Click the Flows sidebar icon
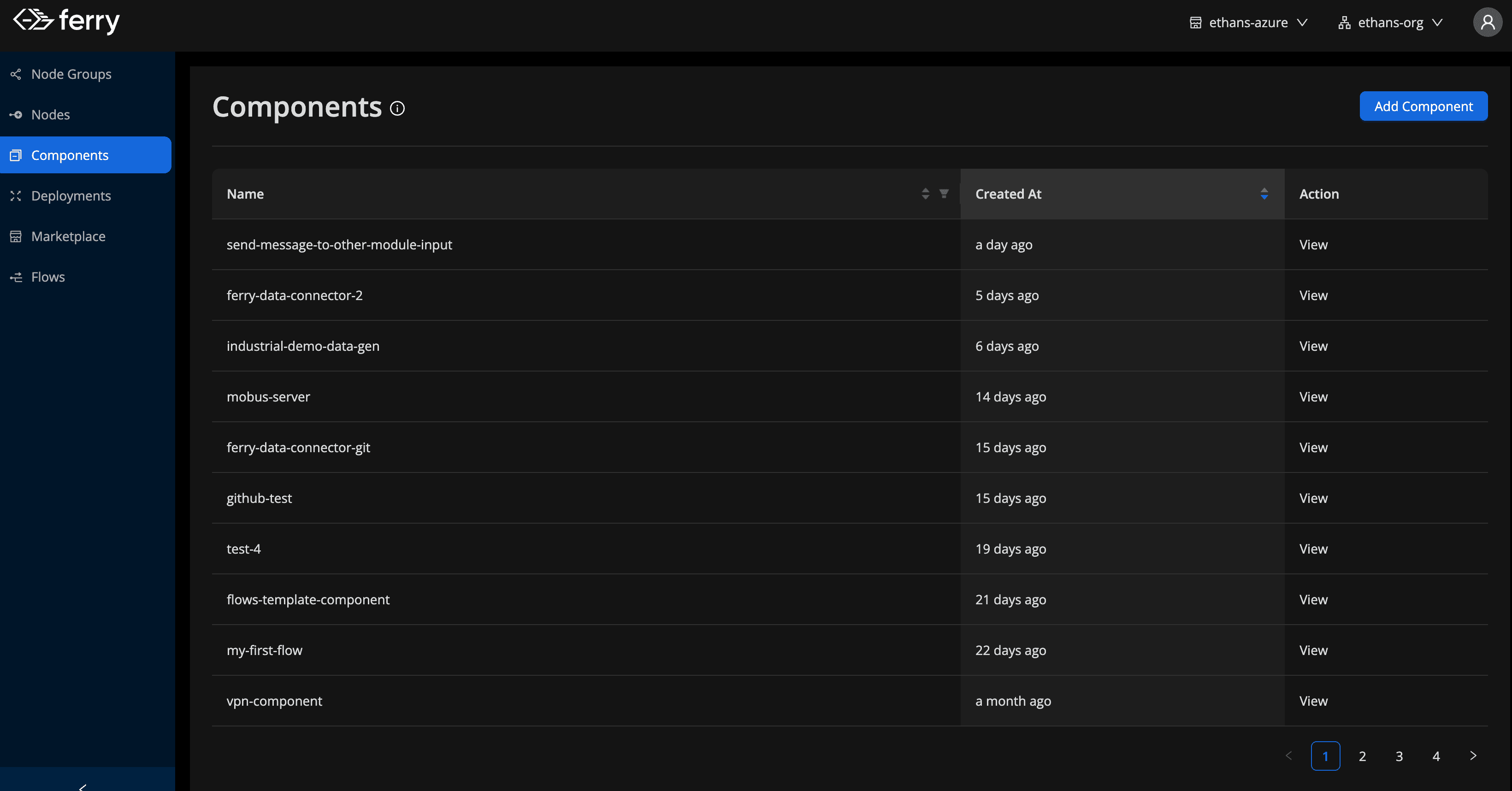 click(x=16, y=277)
